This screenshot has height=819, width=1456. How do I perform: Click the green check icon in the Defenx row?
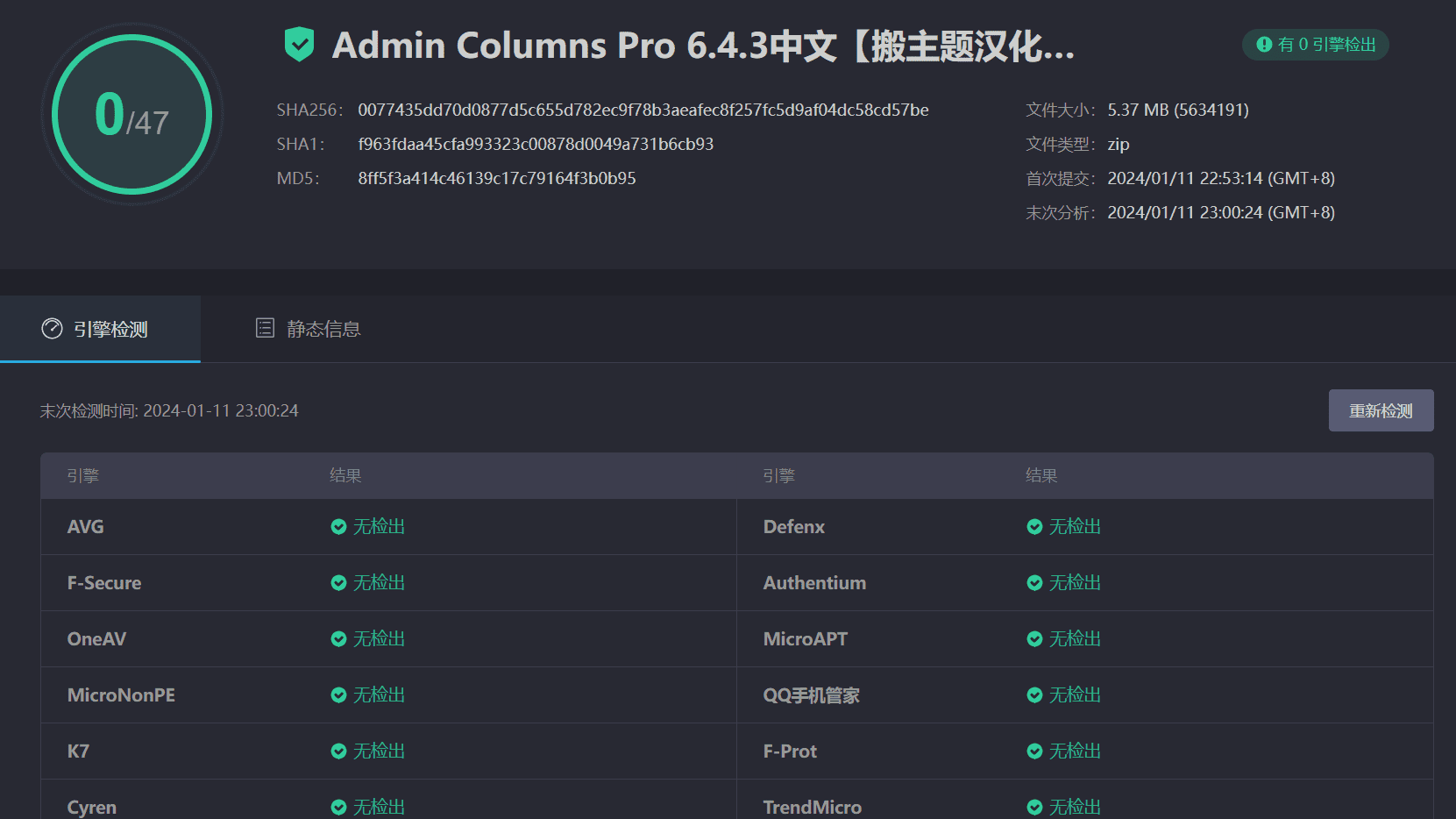click(x=1034, y=527)
